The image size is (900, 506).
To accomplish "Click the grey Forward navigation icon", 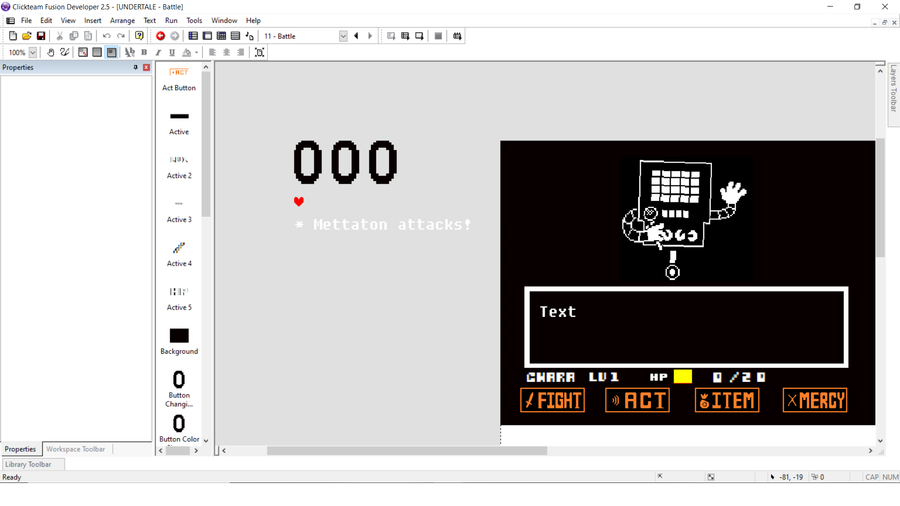I will coord(174,36).
